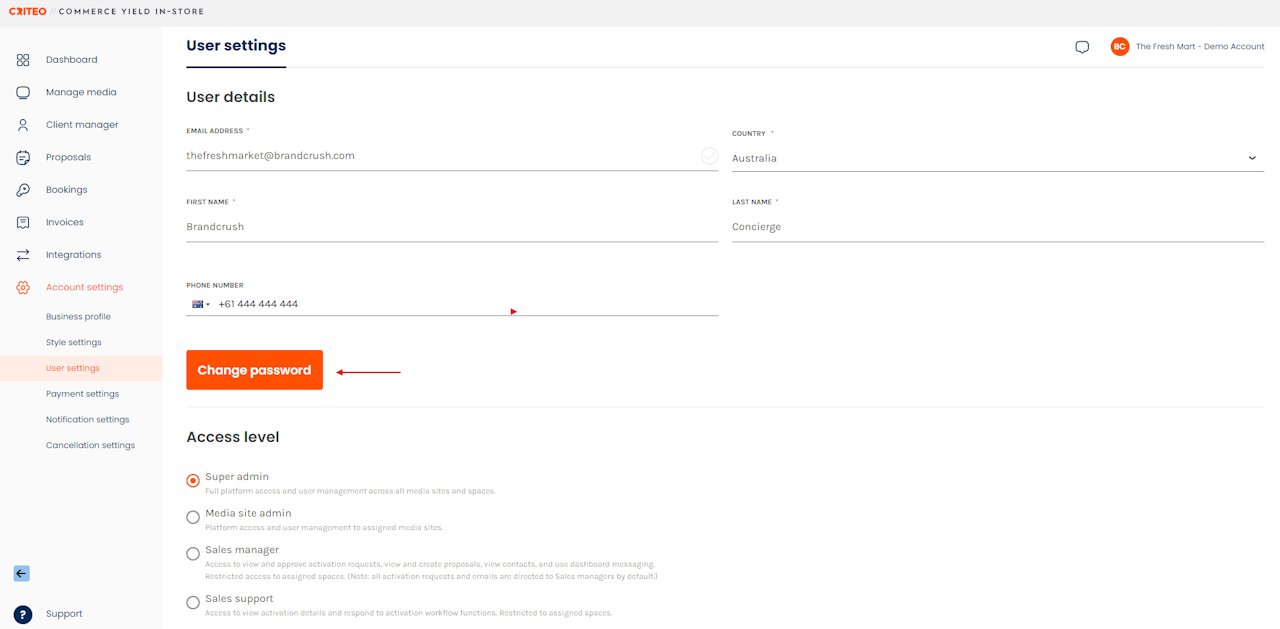Click the Criteo logo
This screenshot has height=629, width=1280.
(27, 12)
